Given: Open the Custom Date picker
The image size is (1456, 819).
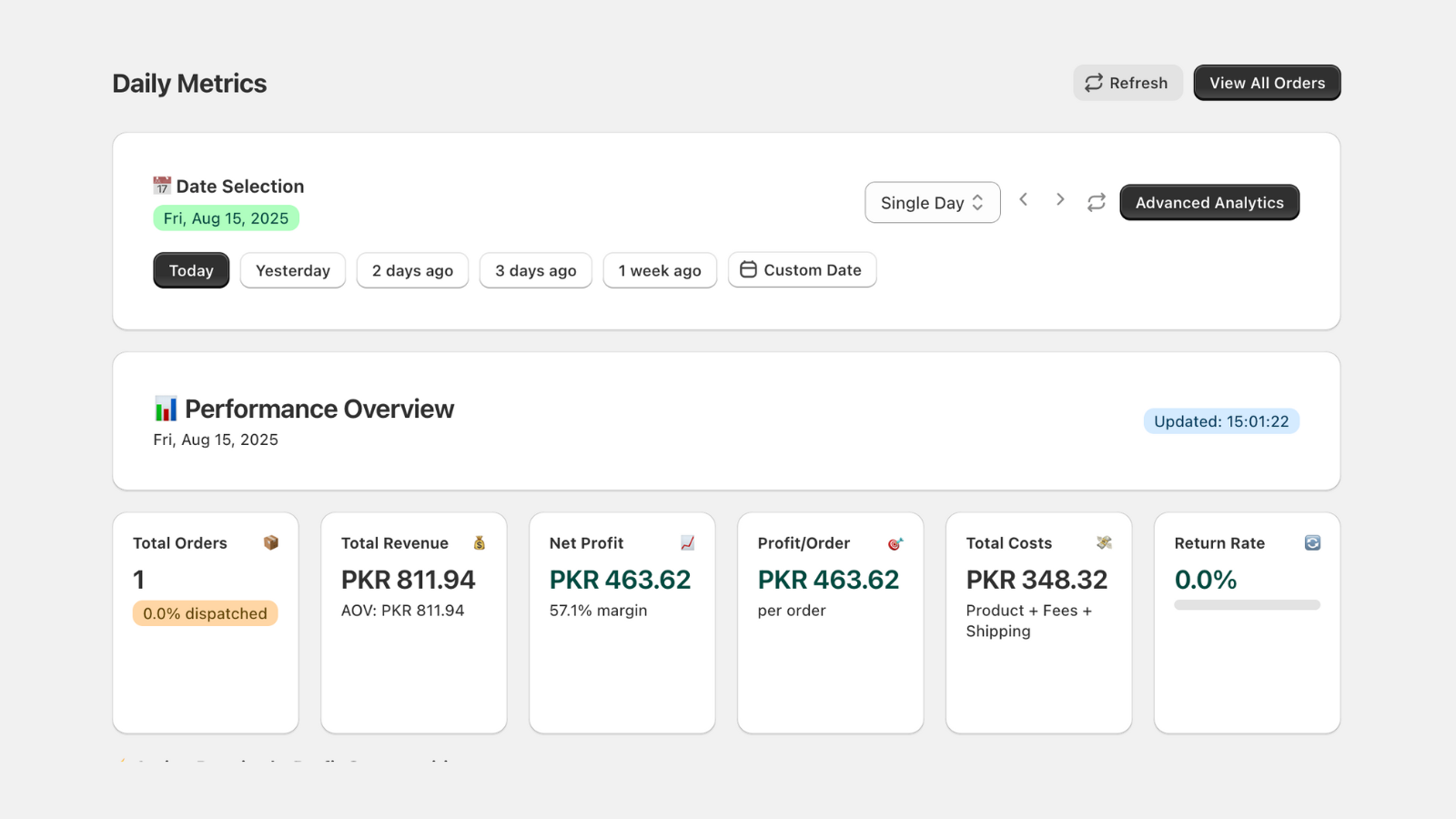Looking at the screenshot, I should point(802,269).
